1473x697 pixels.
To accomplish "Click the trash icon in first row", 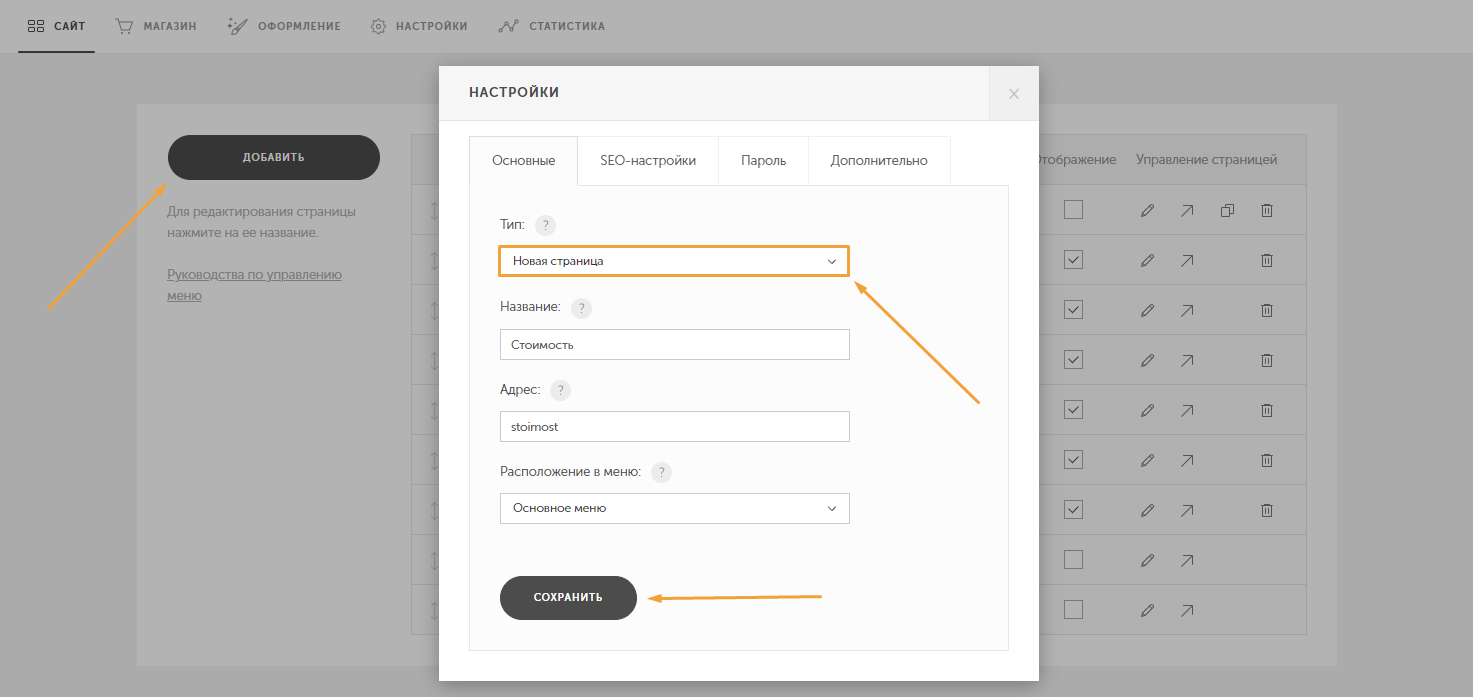I will (1266, 210).
